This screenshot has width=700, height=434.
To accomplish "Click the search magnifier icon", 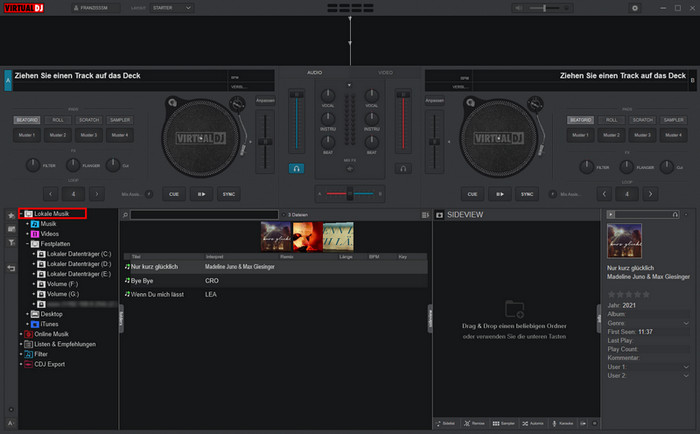I will [x=125, y=215].
